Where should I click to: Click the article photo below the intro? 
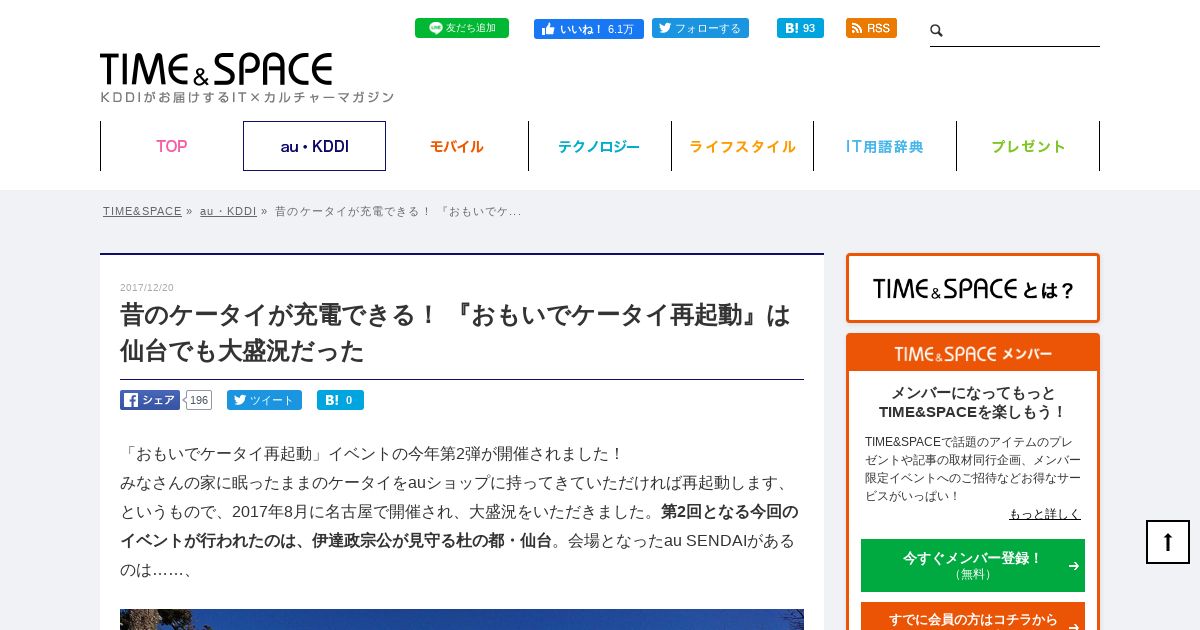[x=462, y=619]
